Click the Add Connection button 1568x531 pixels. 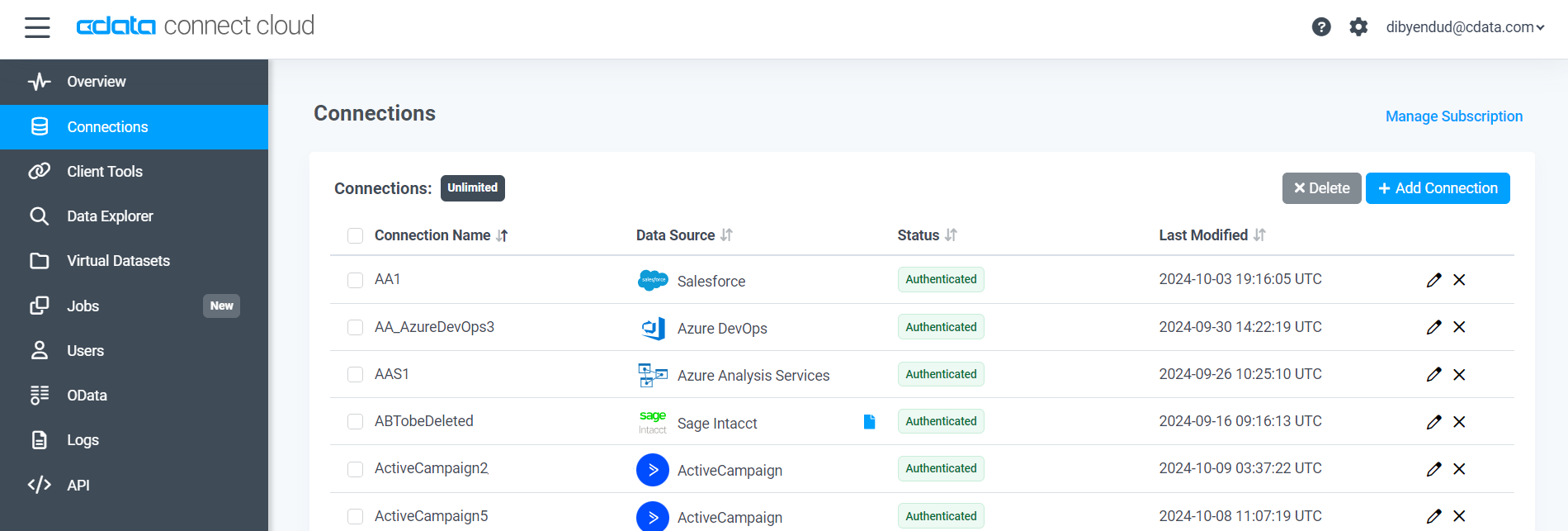click(1438, 188)
